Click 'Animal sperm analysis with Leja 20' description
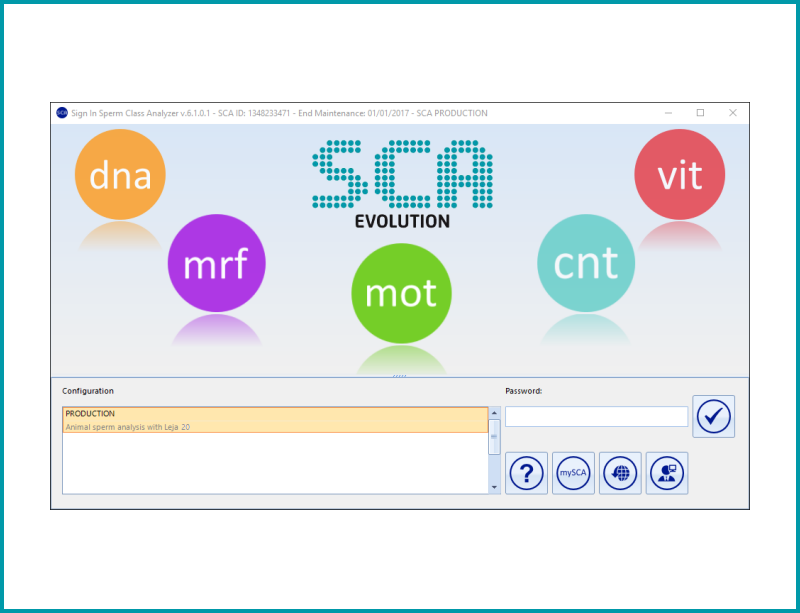The height and width of the screenshot is (613, 800). click(x=128, y=427)
